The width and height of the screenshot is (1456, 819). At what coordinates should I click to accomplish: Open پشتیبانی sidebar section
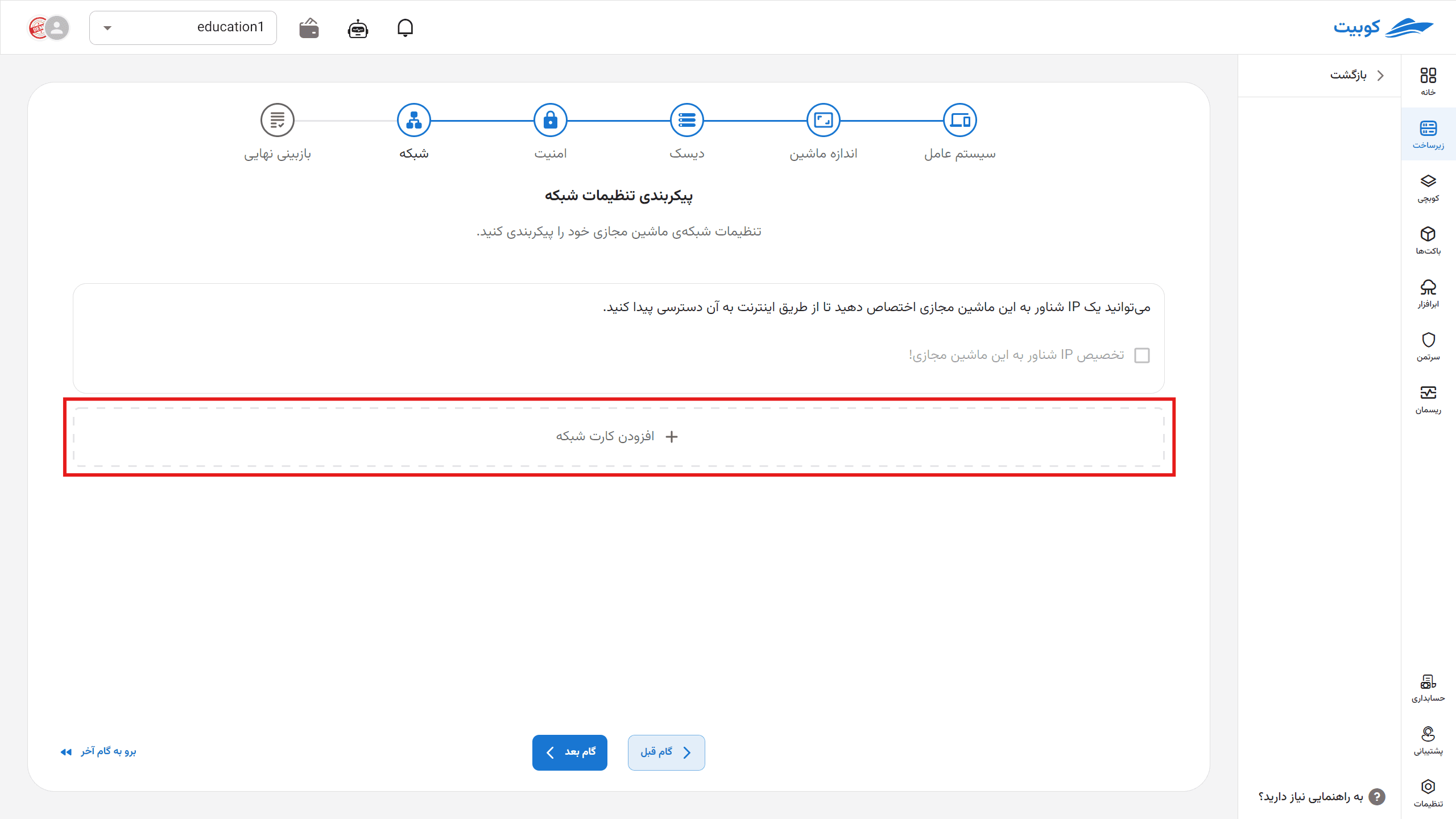click(x=1428, y=741)
